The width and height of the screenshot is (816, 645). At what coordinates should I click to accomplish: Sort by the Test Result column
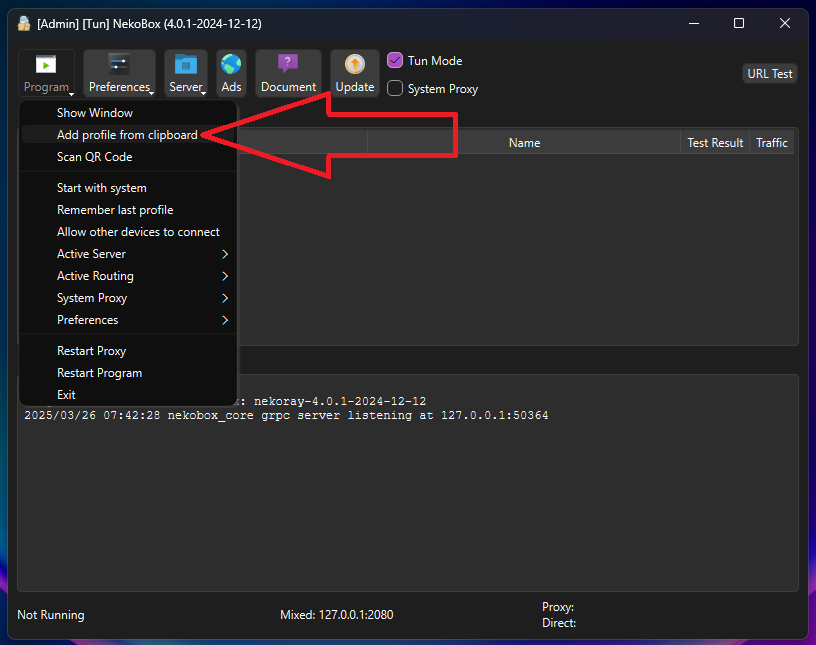[715, 143]
